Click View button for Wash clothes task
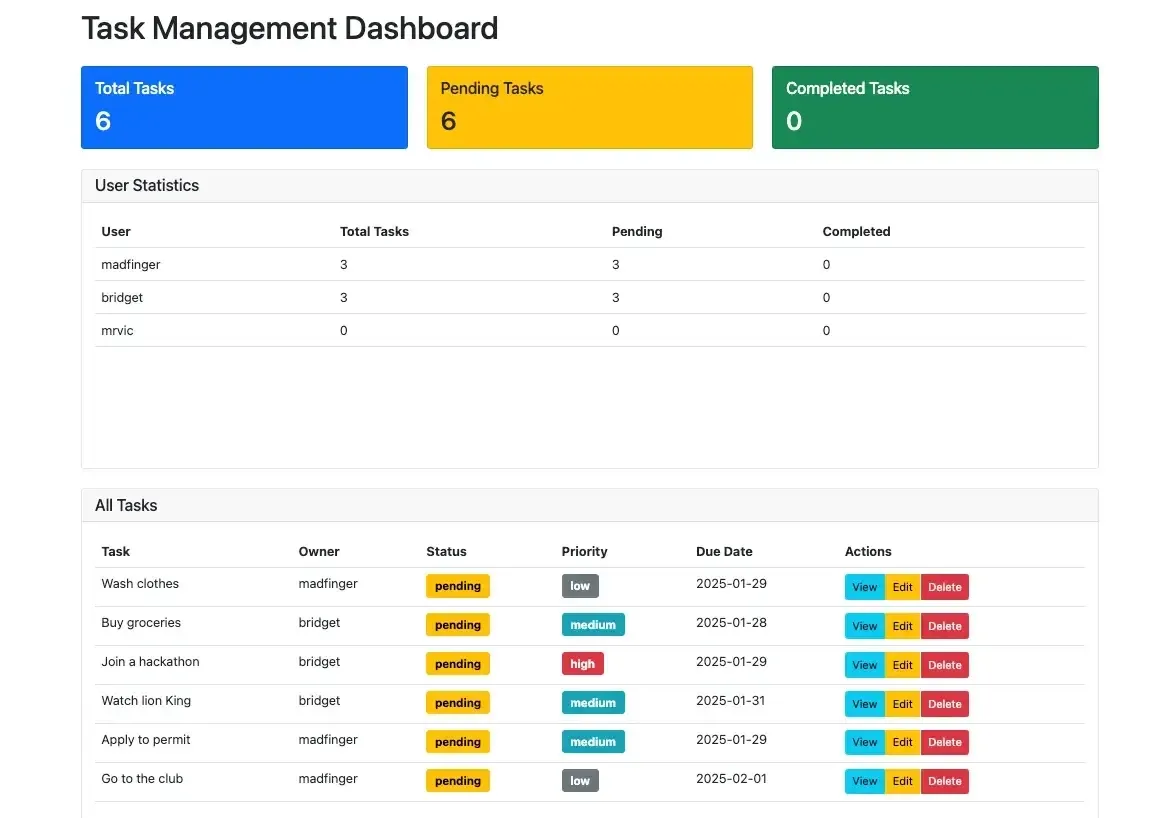1175x818 pixels. 864,587
